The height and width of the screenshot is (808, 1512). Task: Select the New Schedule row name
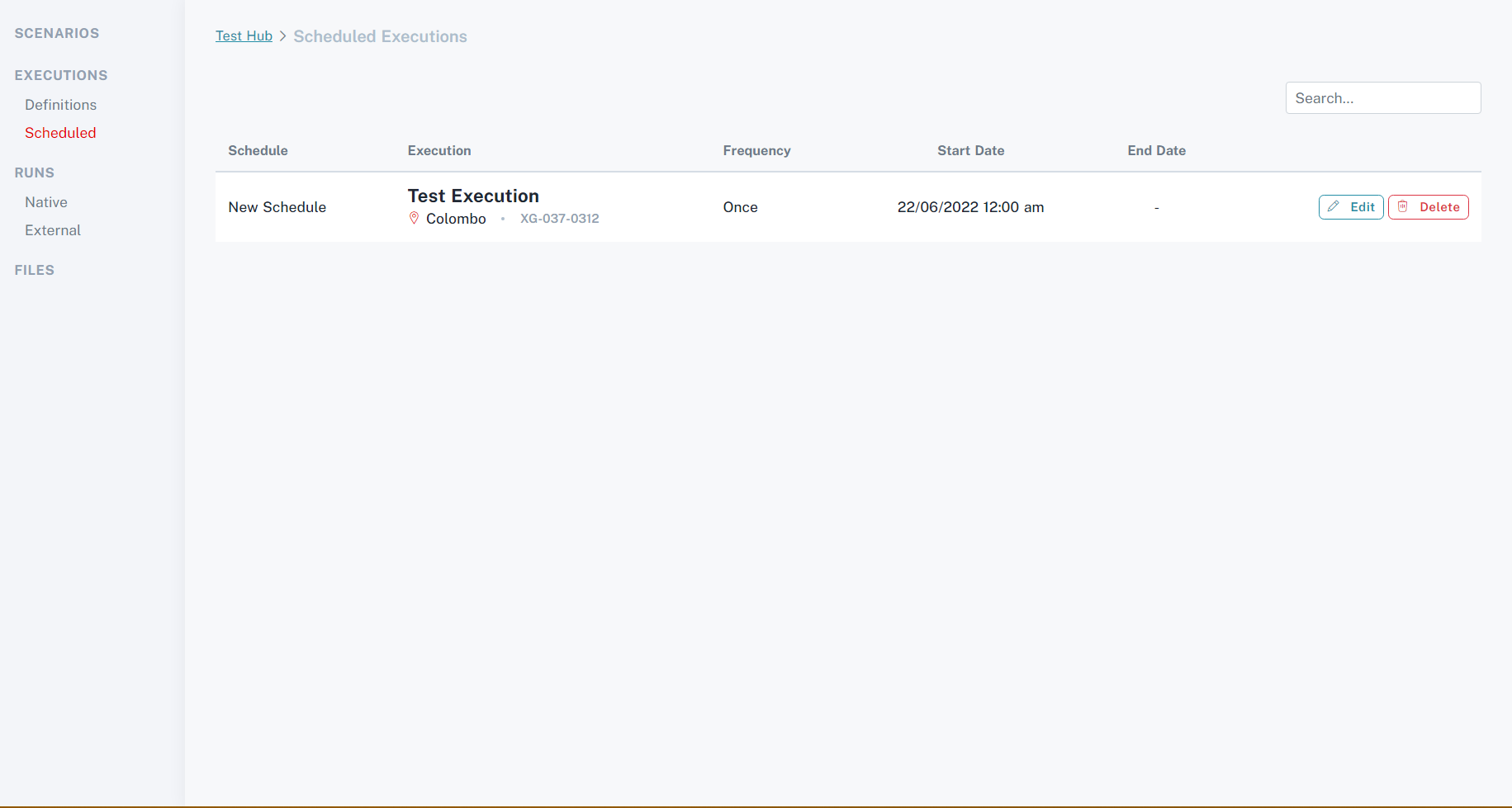277,207
